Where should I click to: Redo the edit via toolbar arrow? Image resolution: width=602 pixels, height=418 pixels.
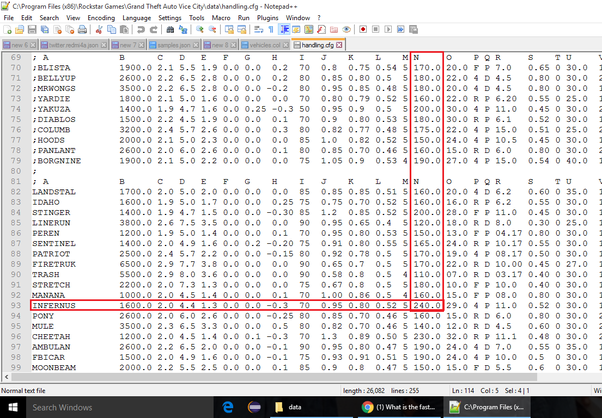[153, 30]
